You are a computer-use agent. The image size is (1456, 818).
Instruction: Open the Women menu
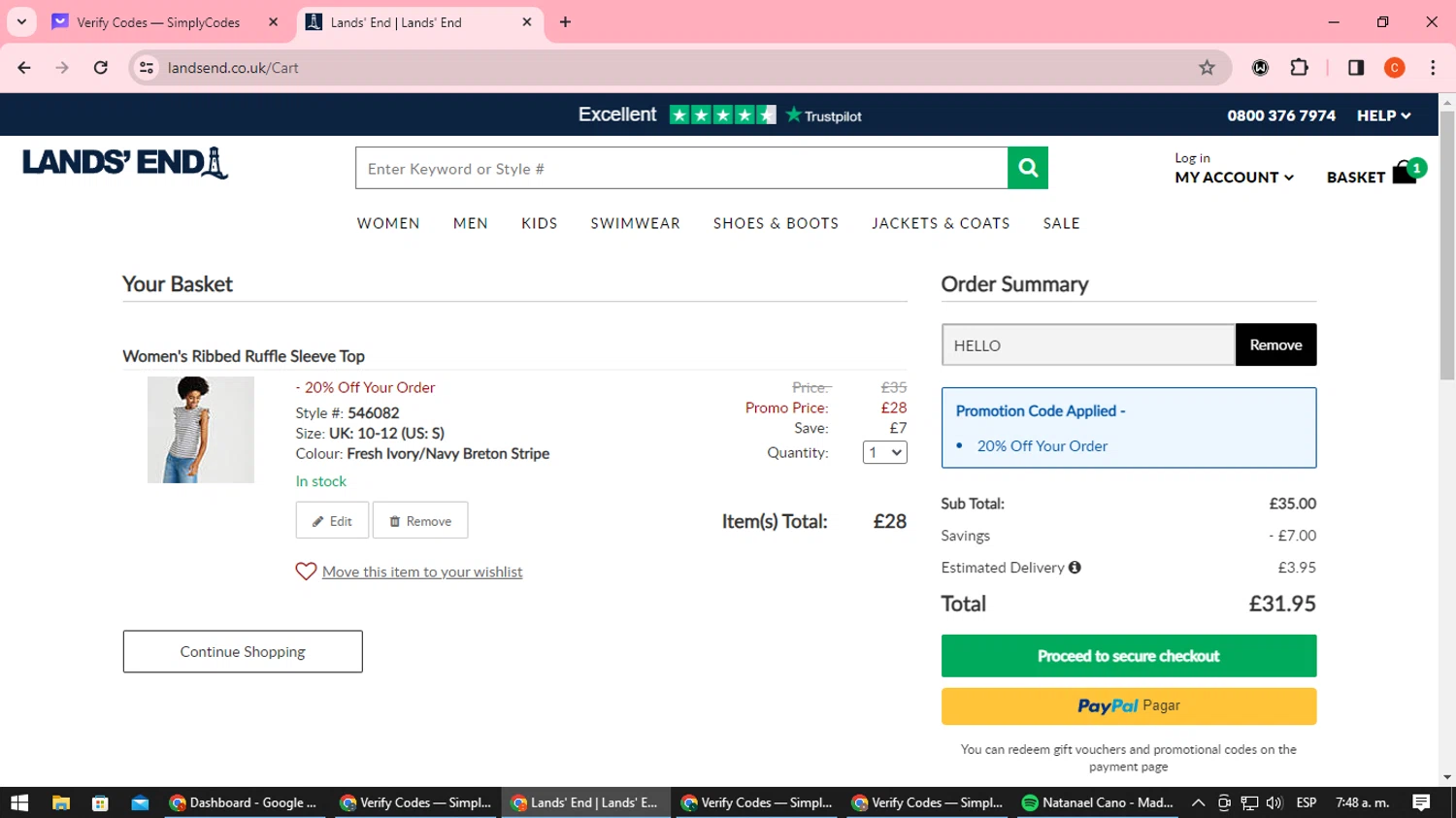click(388, 223)
